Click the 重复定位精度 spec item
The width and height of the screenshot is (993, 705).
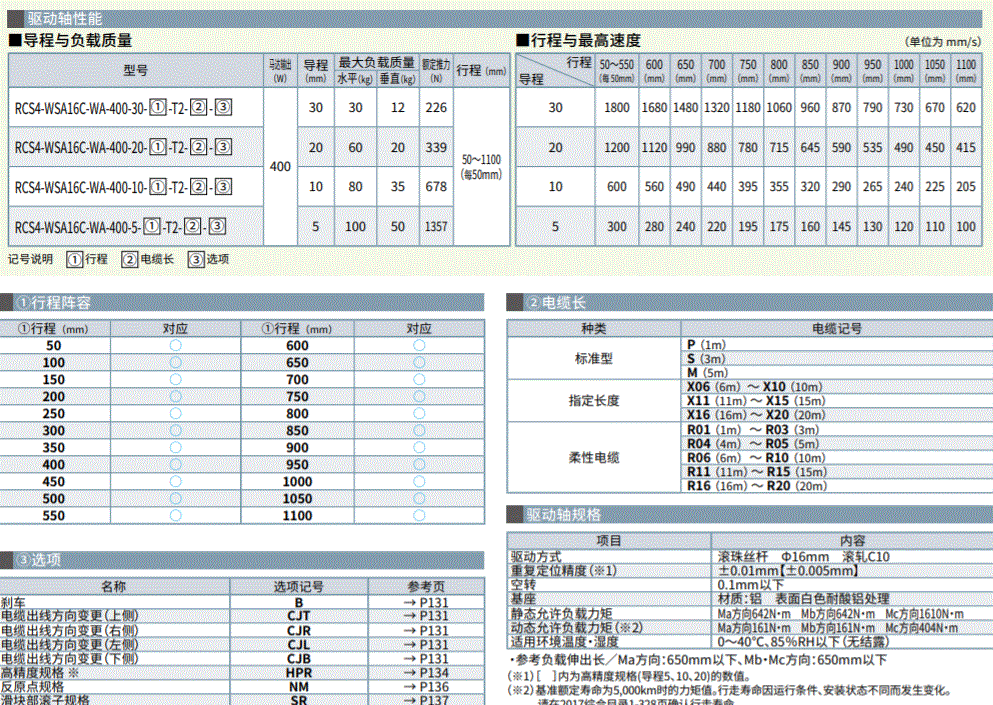[564, 571]
